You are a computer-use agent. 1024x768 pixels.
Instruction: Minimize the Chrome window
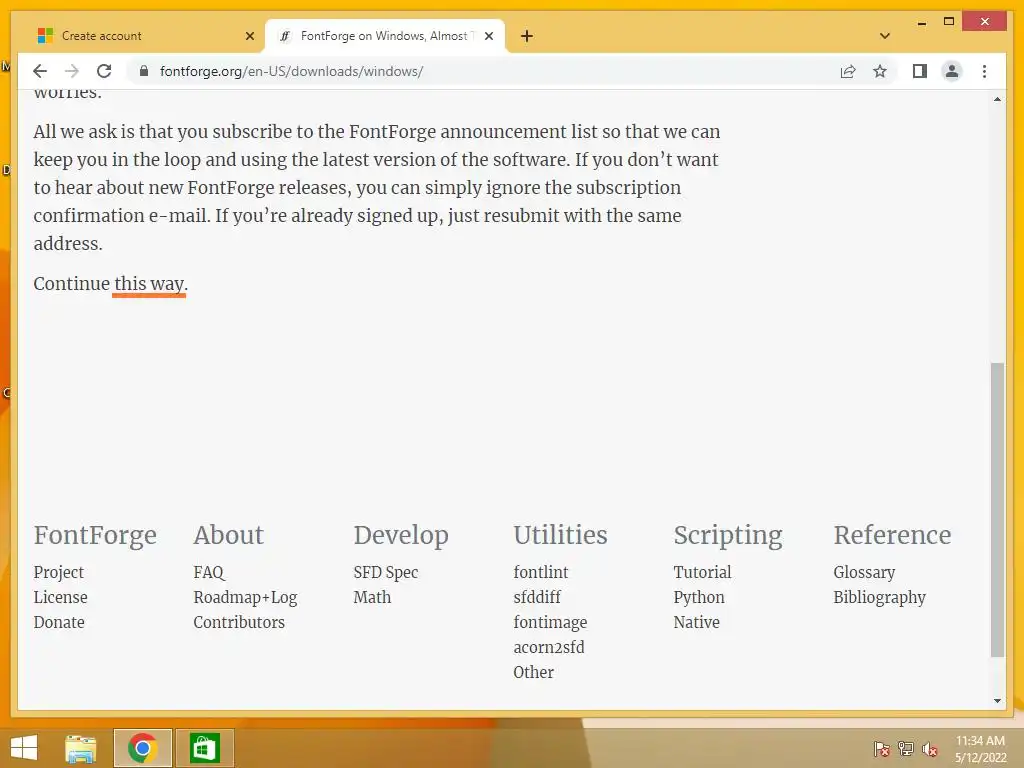(x=921, y=23)
